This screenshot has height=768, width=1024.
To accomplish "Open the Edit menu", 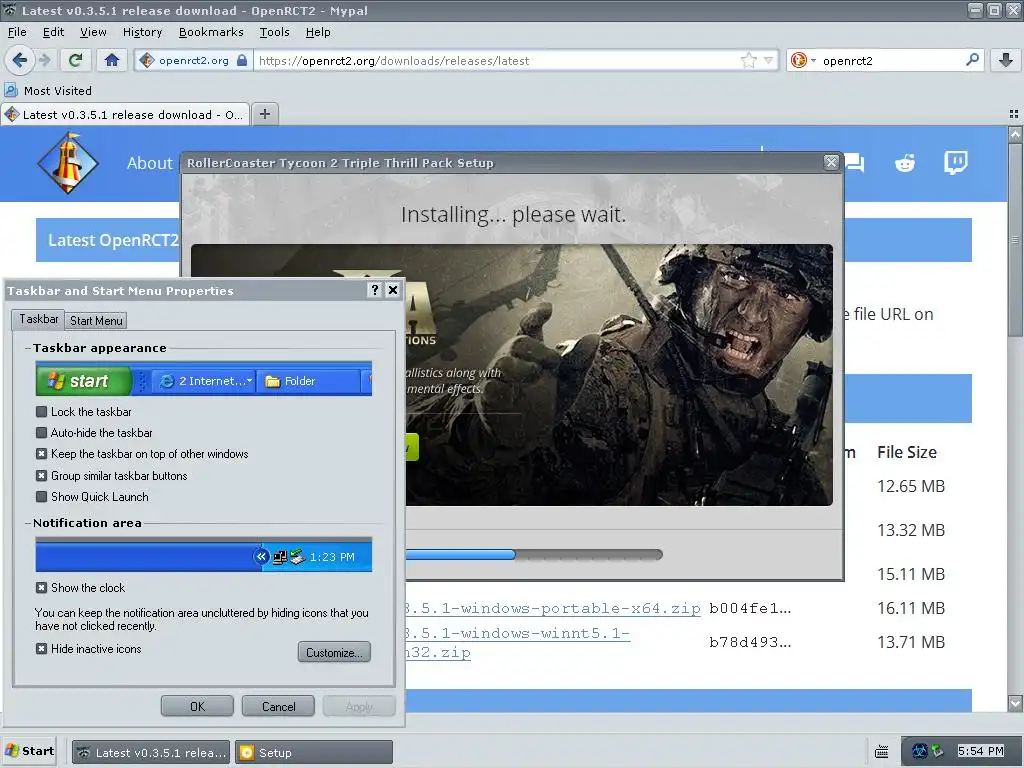I will tap(54, 32).
